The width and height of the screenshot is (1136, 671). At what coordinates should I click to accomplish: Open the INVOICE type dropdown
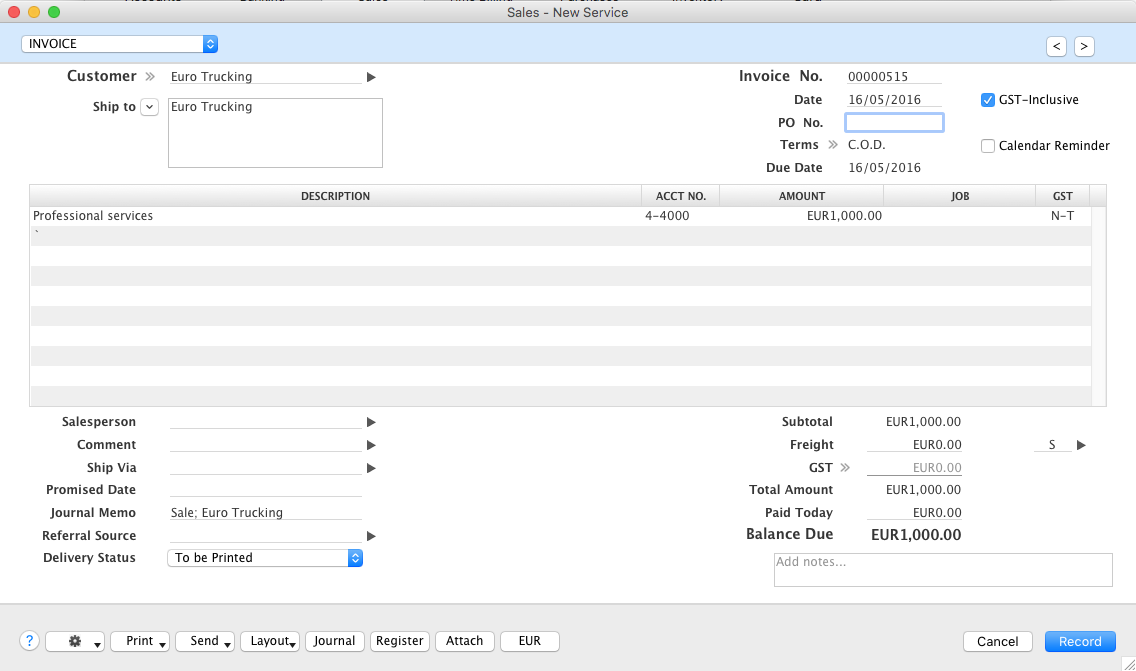coord(119,44)
